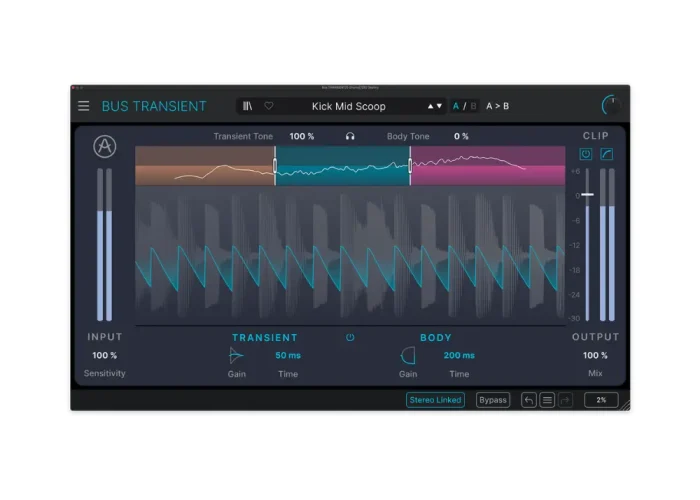
Task: Open the hamburger main menu
Action: point(83,106)
